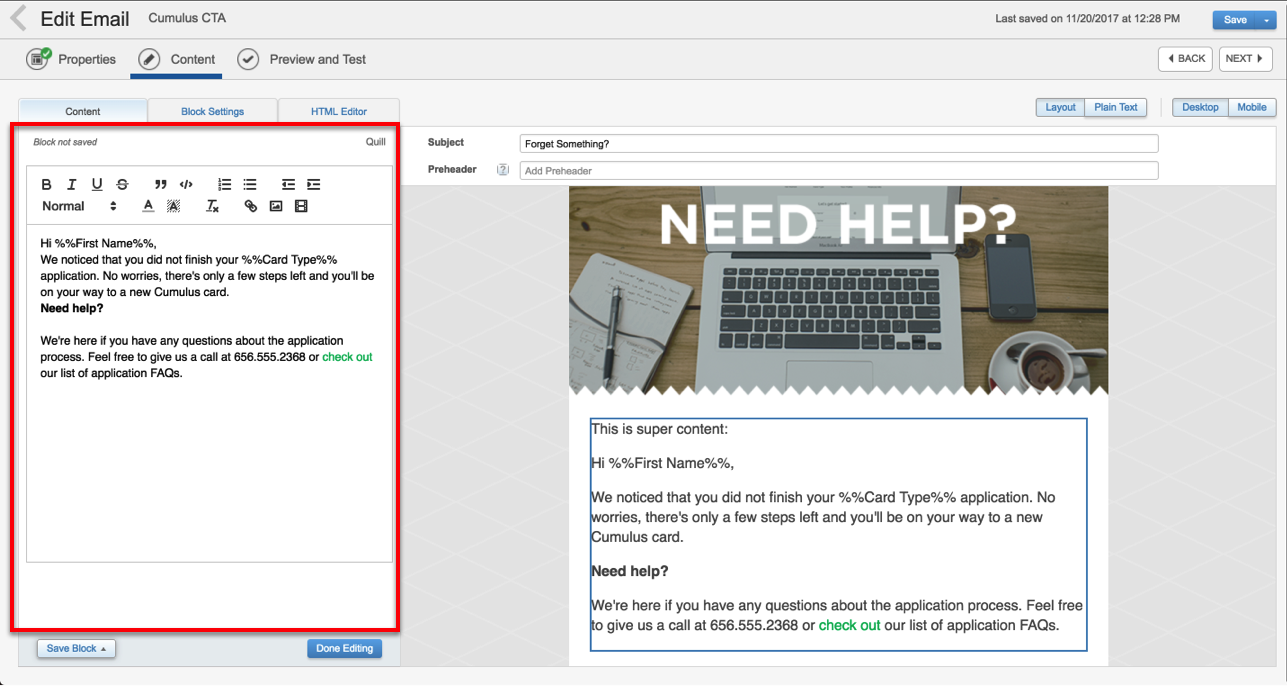
Task: Open the Save button dropdown arrow
Action: coord(1266,20)
